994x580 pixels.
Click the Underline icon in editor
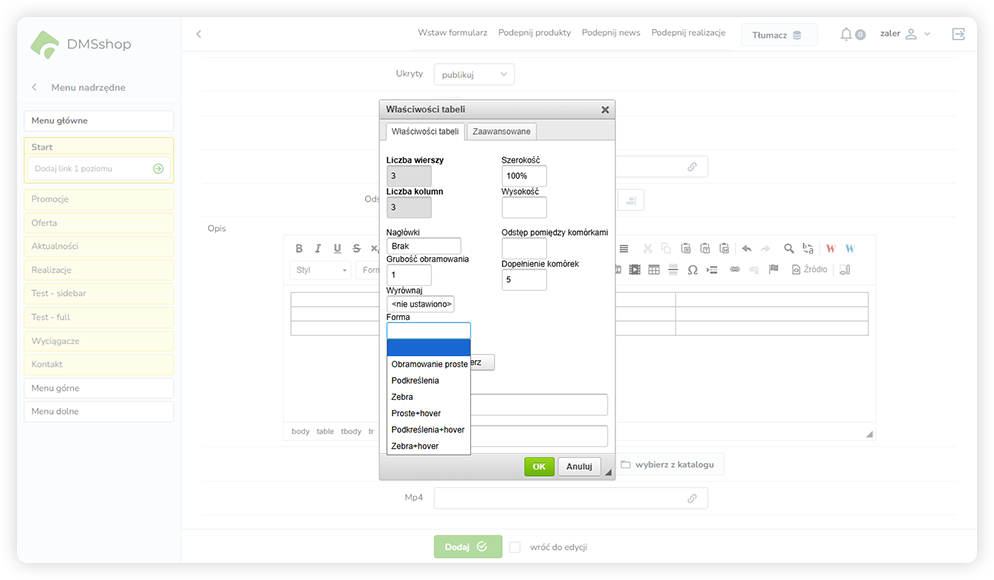coord(337,249)
